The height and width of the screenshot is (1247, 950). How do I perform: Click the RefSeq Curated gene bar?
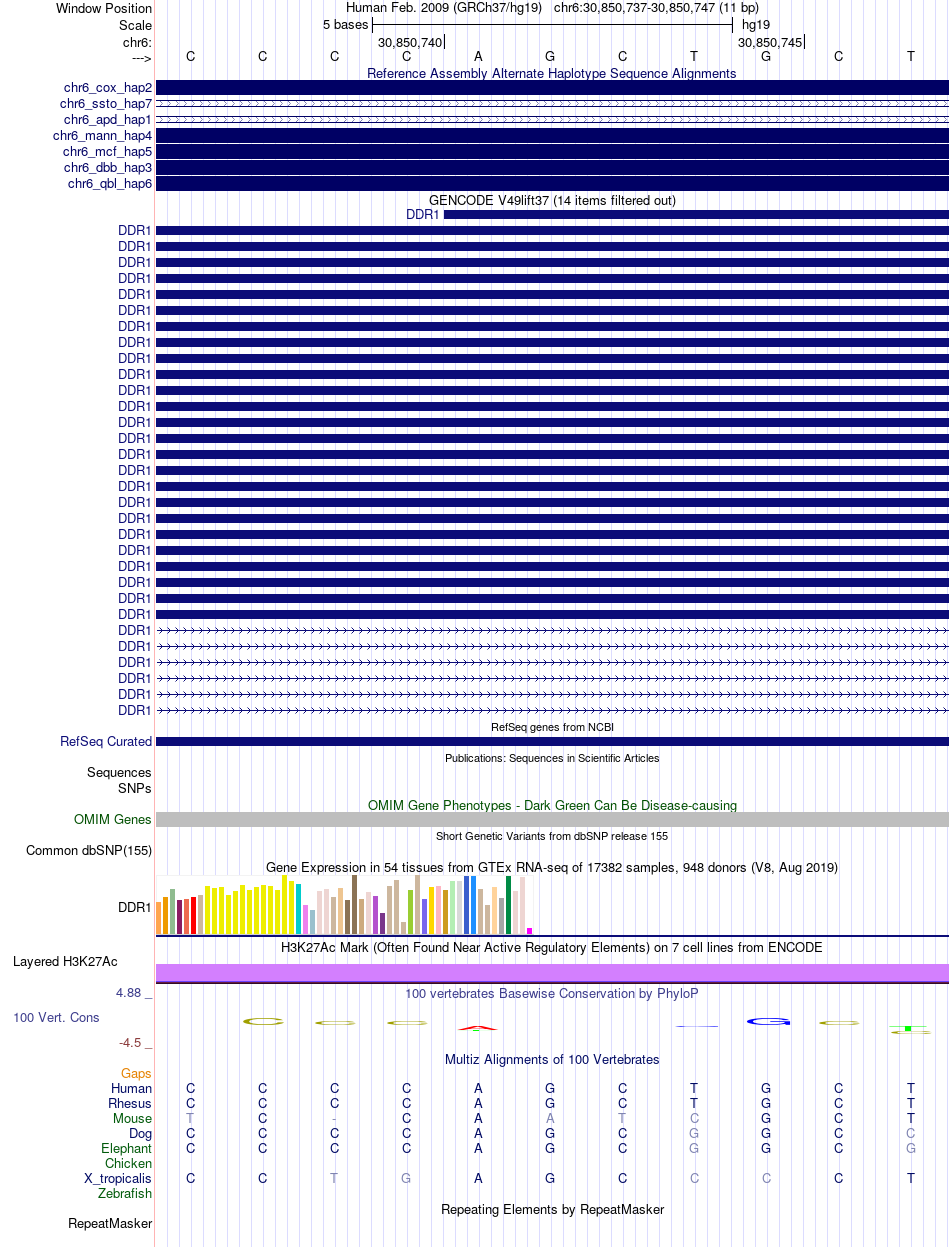pyautogui.click(x=552, y=742)
